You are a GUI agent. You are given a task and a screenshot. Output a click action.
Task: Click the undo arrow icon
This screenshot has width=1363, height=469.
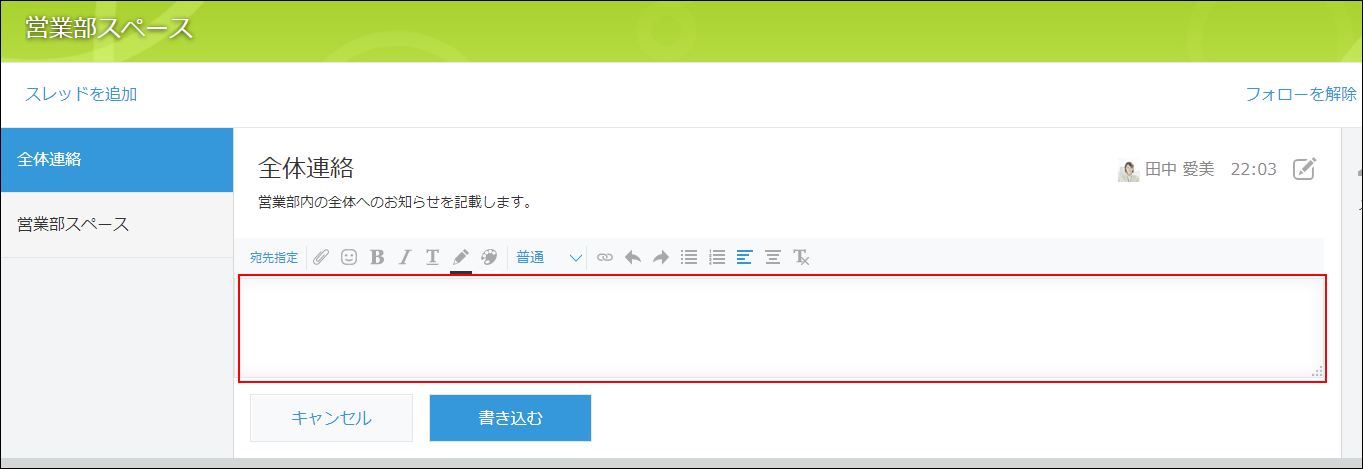point(633,257)
